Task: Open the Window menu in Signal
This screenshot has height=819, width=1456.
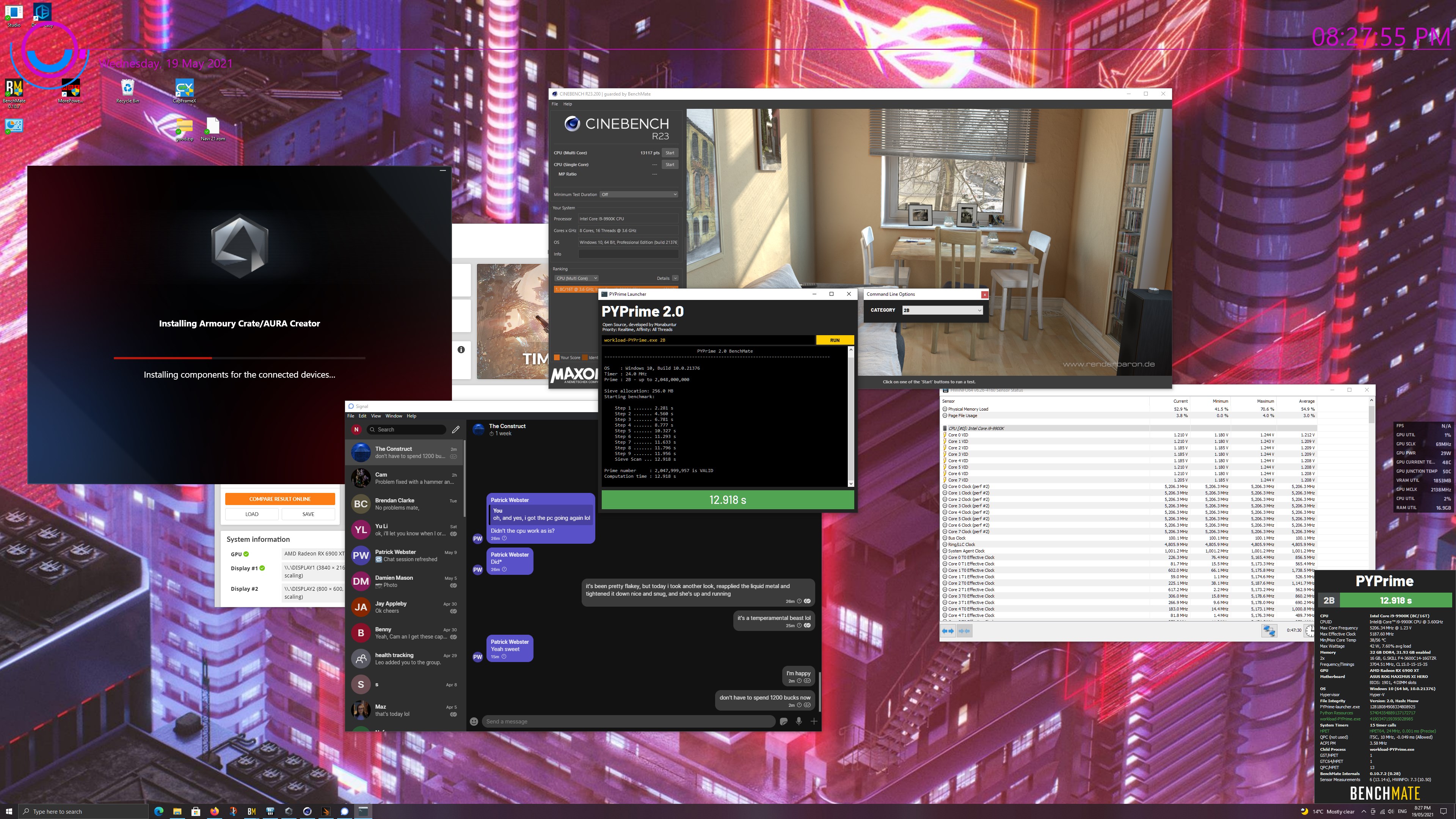Action: pos(394,416)
